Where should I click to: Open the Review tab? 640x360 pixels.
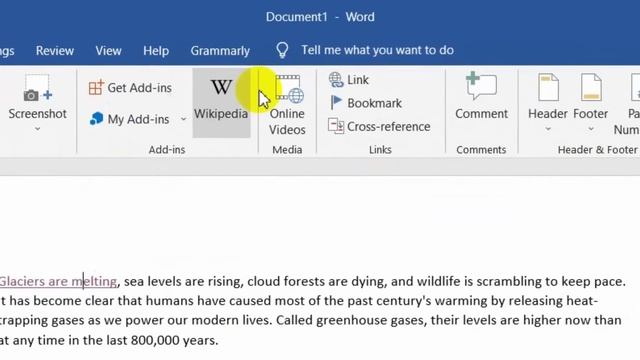[55, 51]
